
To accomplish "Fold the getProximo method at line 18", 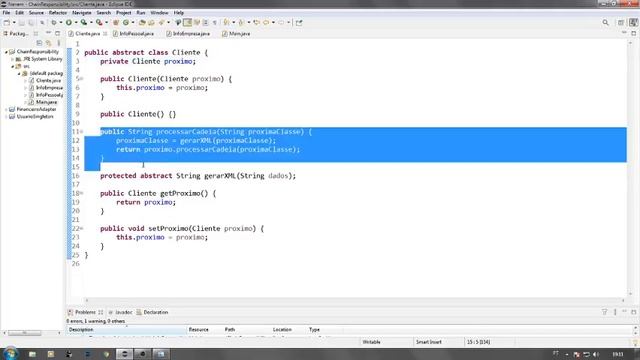I will (82, 193).
